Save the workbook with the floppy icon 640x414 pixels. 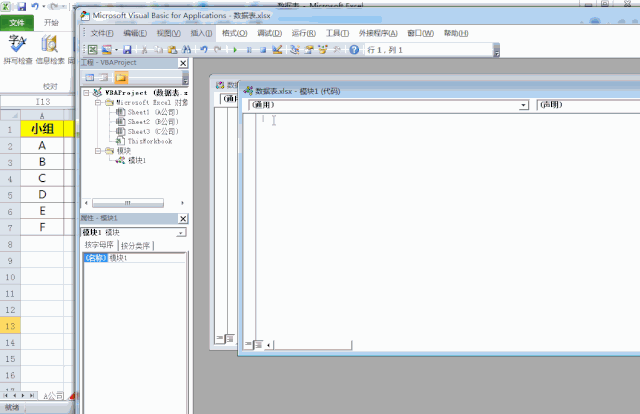coord(127,50)
